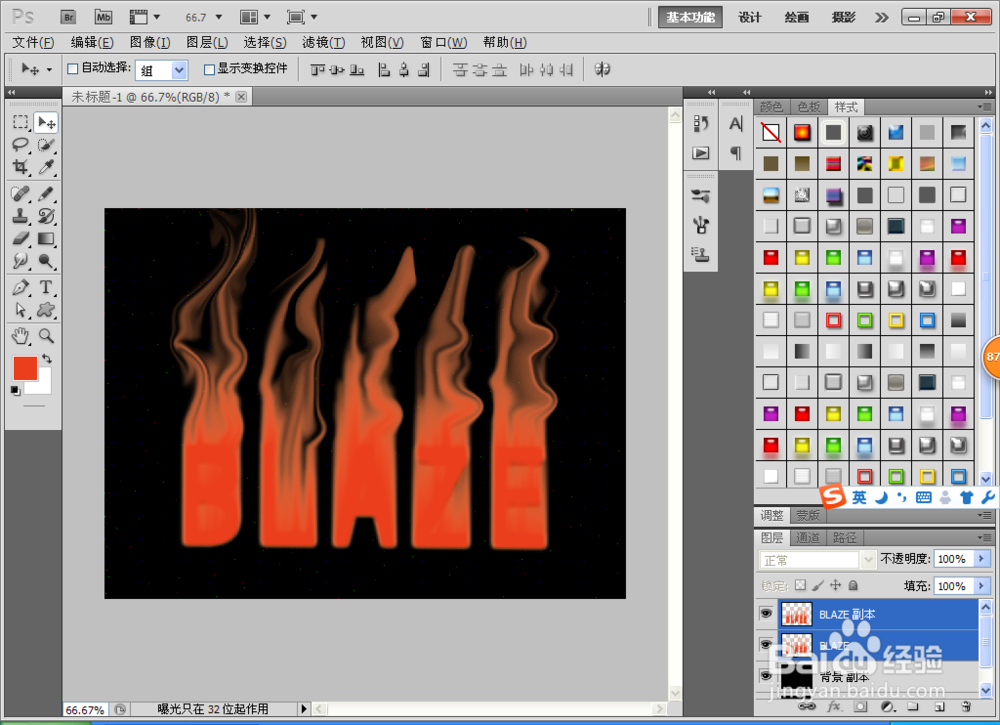Select the Lasso tool

point(21,145)
